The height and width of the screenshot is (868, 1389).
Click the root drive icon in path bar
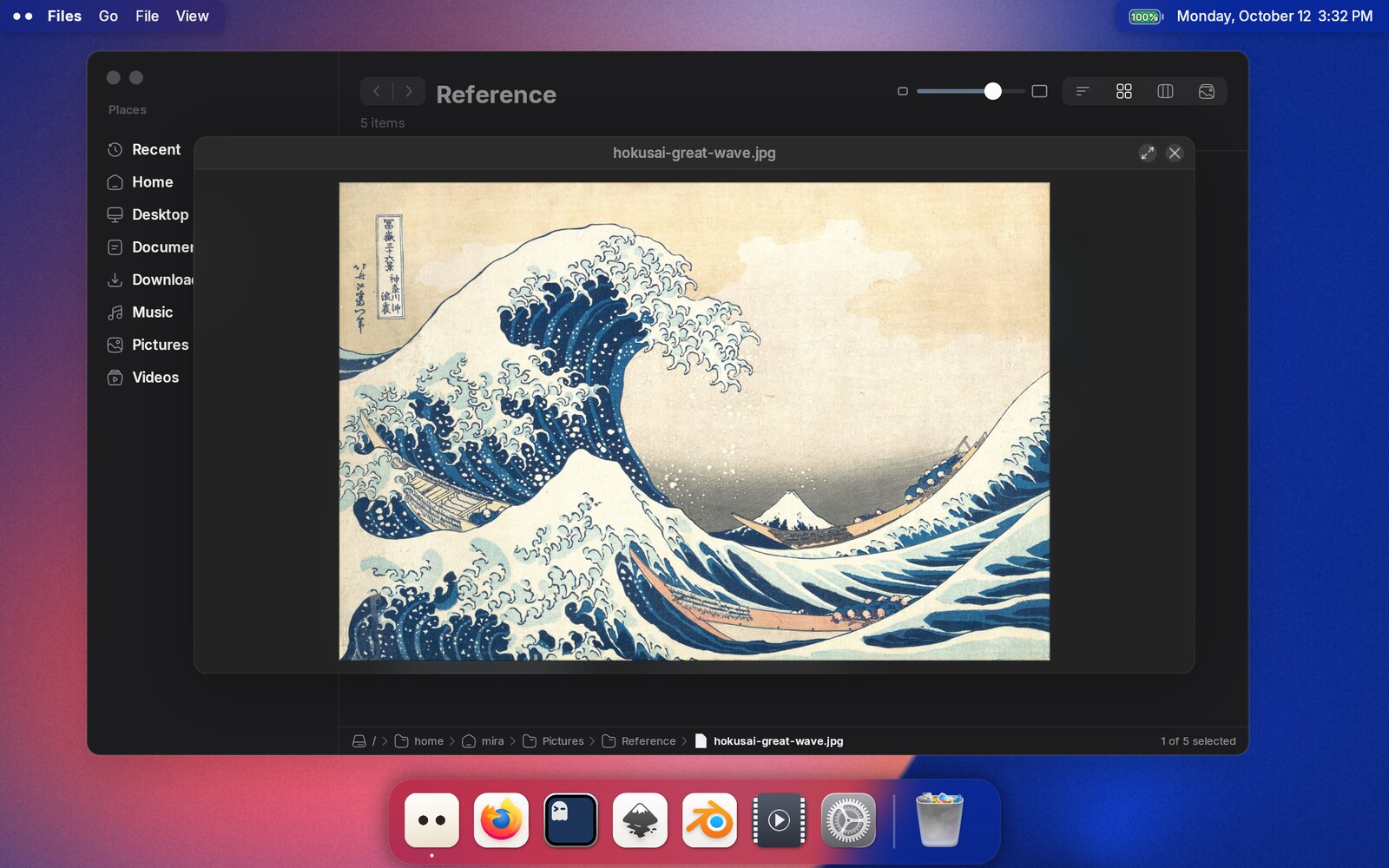359,740
